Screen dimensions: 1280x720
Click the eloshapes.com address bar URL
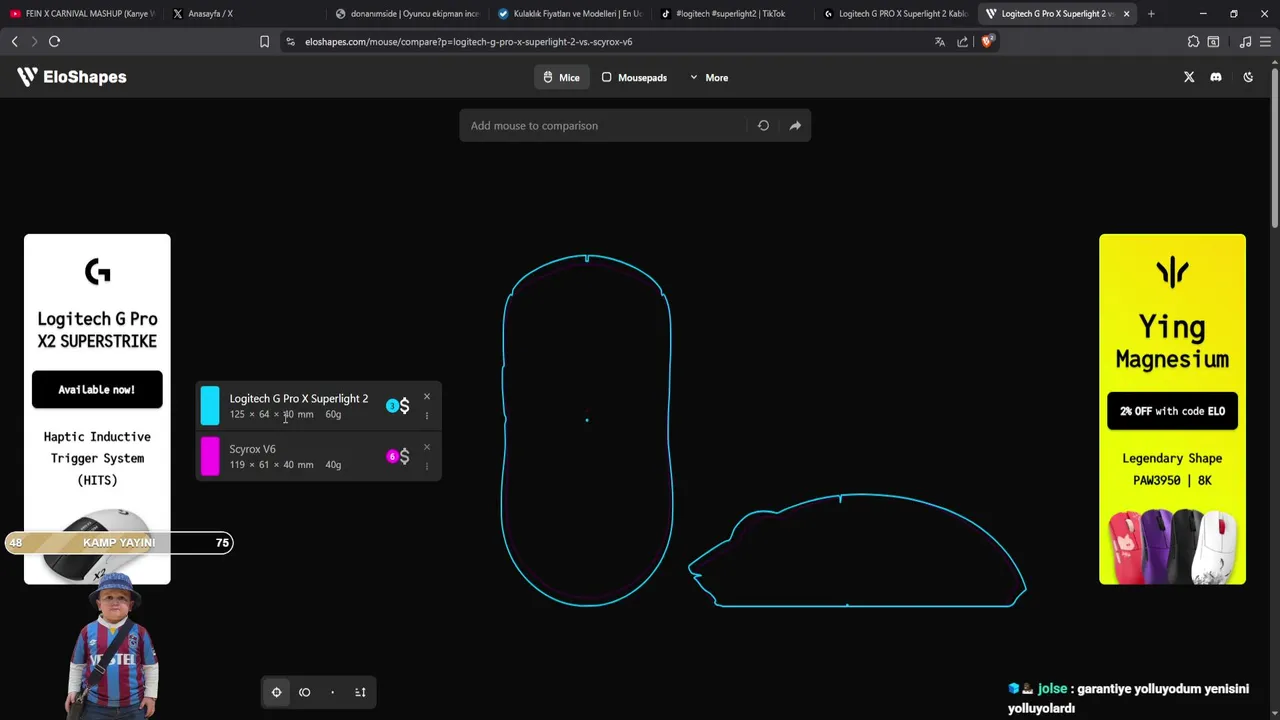(468, 42)
